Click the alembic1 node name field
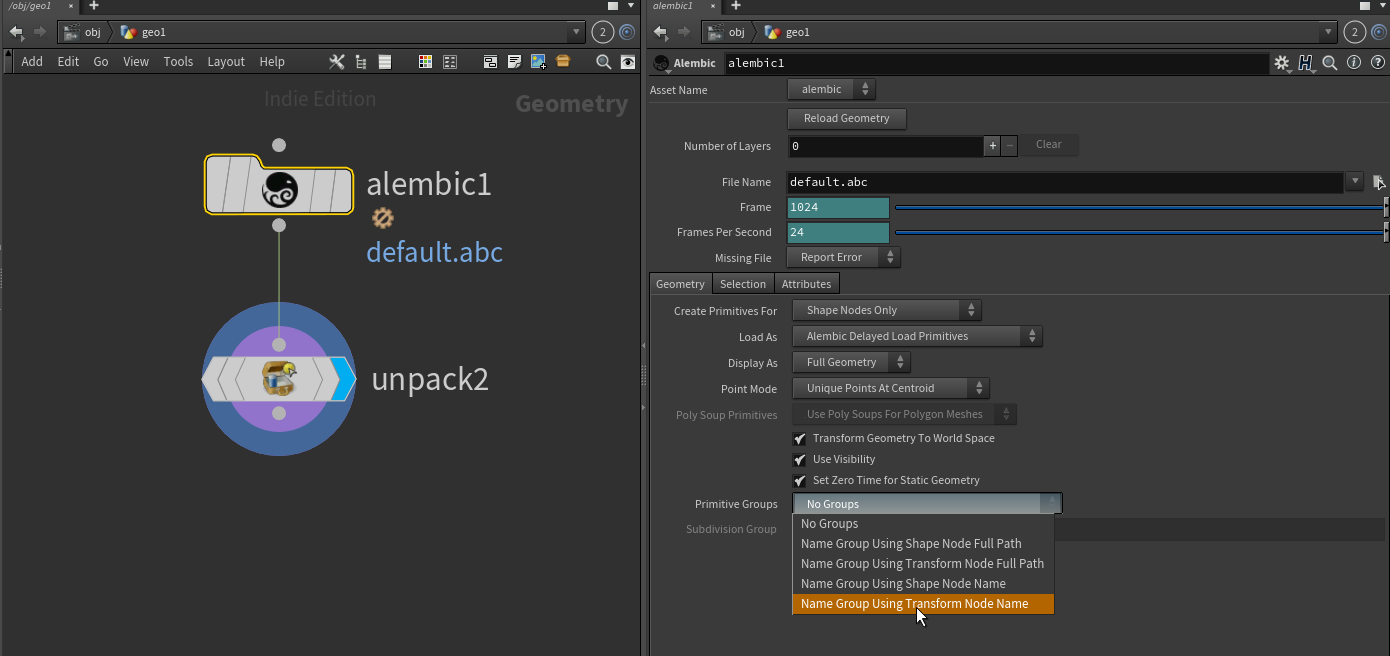1390x656 pixels. [x=996, y=63]
